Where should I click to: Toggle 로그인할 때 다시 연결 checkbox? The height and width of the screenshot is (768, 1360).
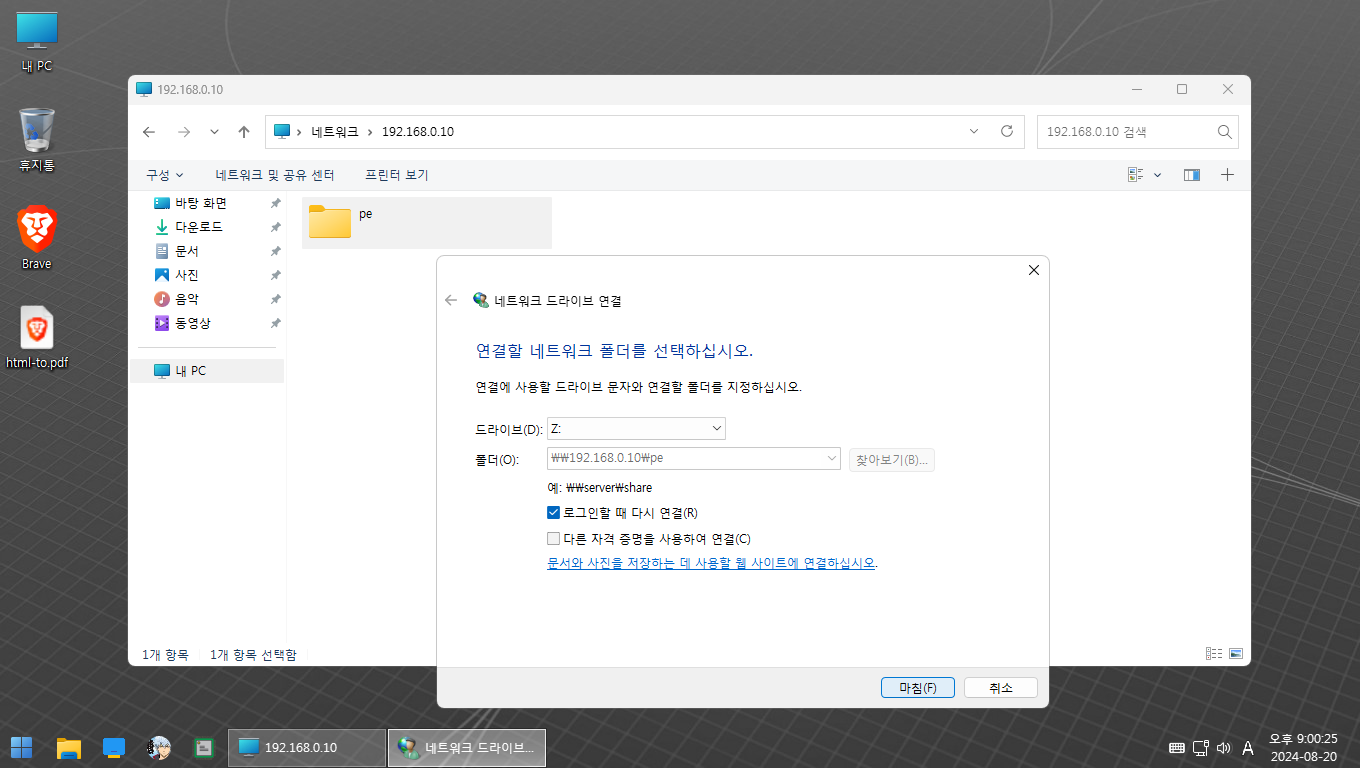pos(554,512)
